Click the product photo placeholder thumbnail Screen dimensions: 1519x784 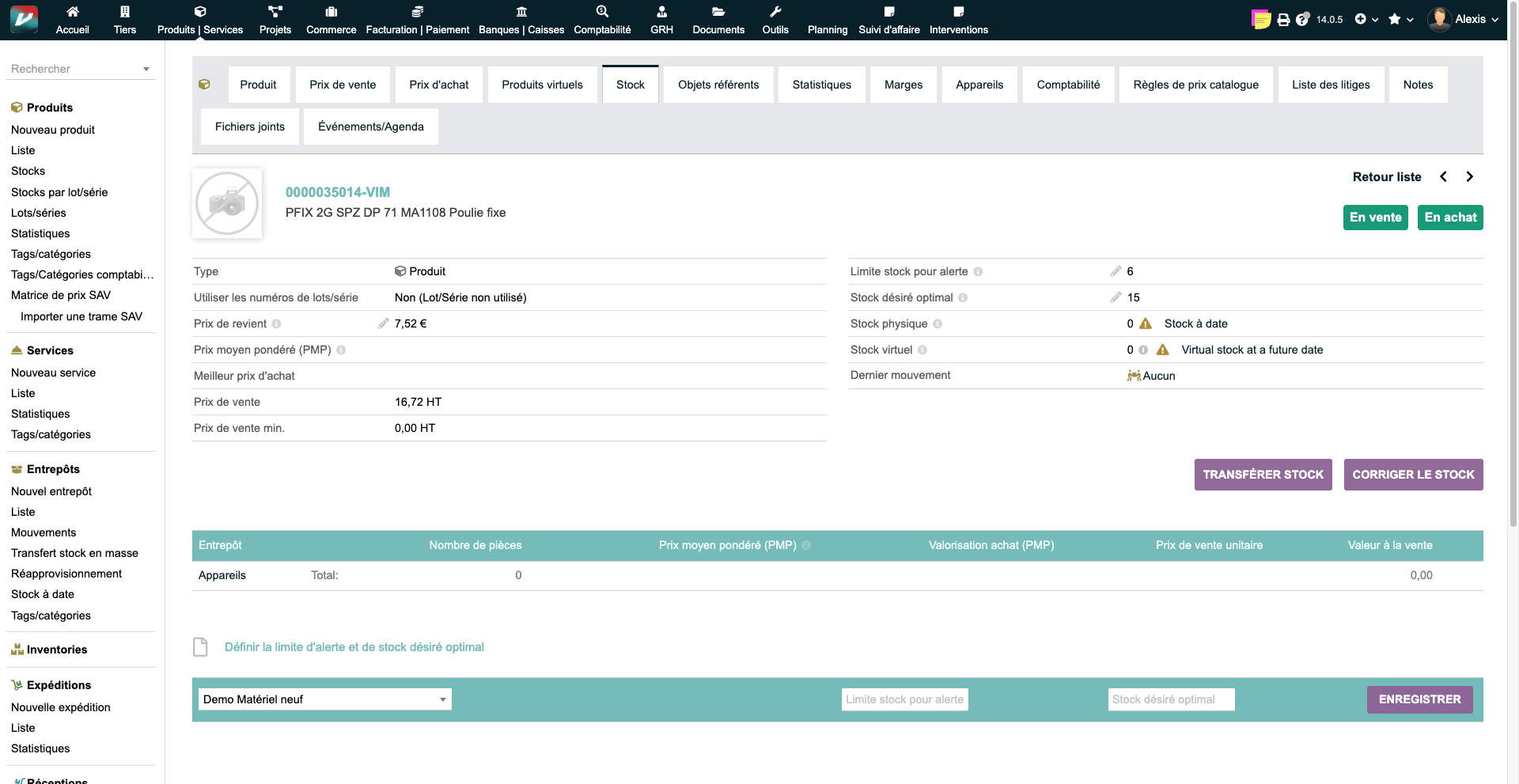click(227, 203)
